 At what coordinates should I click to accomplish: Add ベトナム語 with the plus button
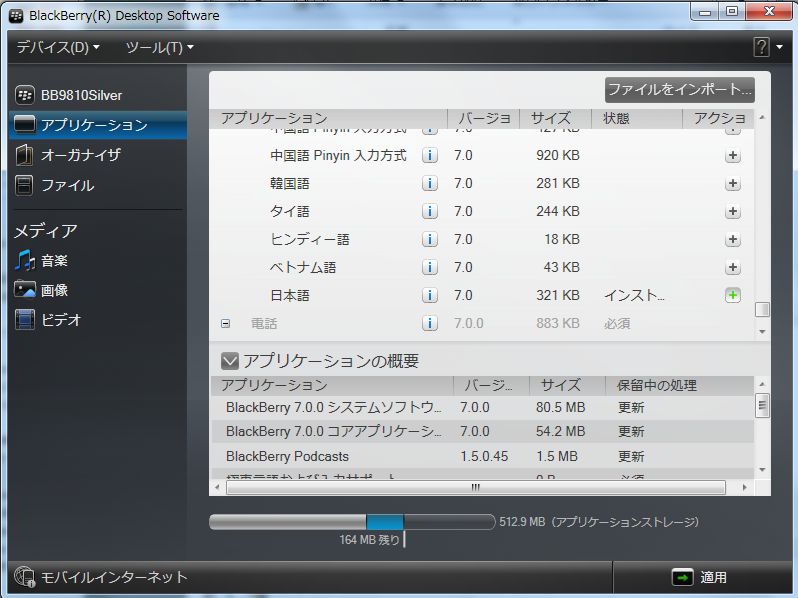(x=732, y=267)
